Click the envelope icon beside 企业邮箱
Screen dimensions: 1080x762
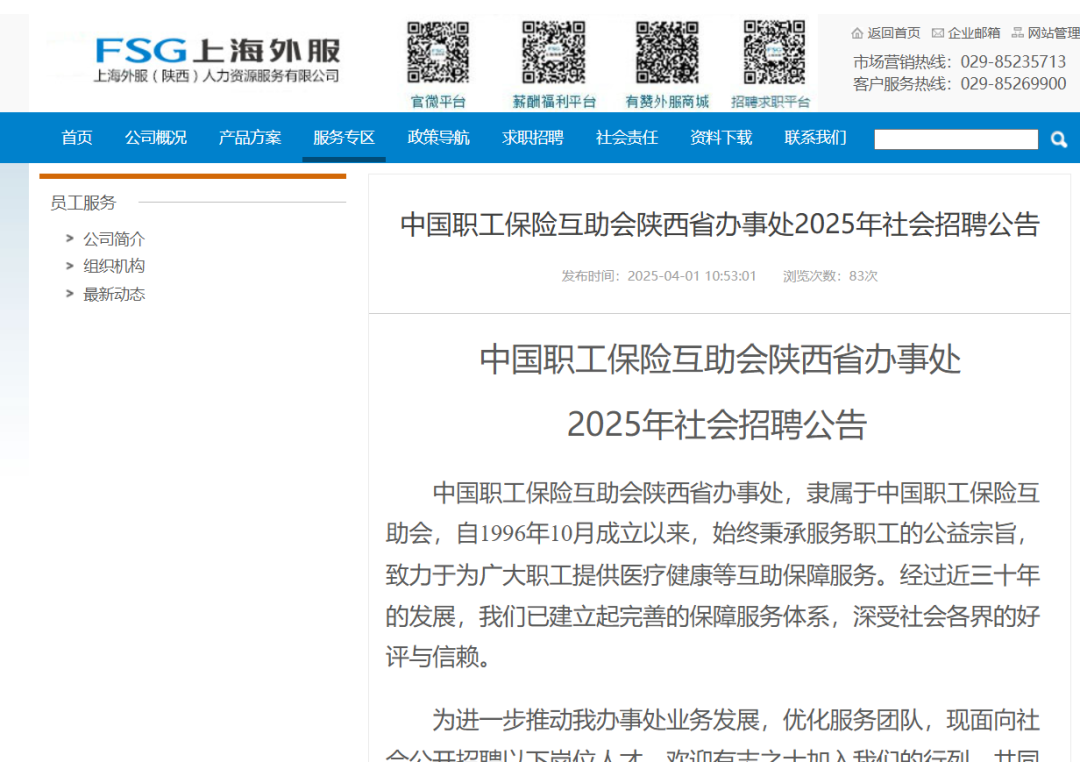pos(937,33)
